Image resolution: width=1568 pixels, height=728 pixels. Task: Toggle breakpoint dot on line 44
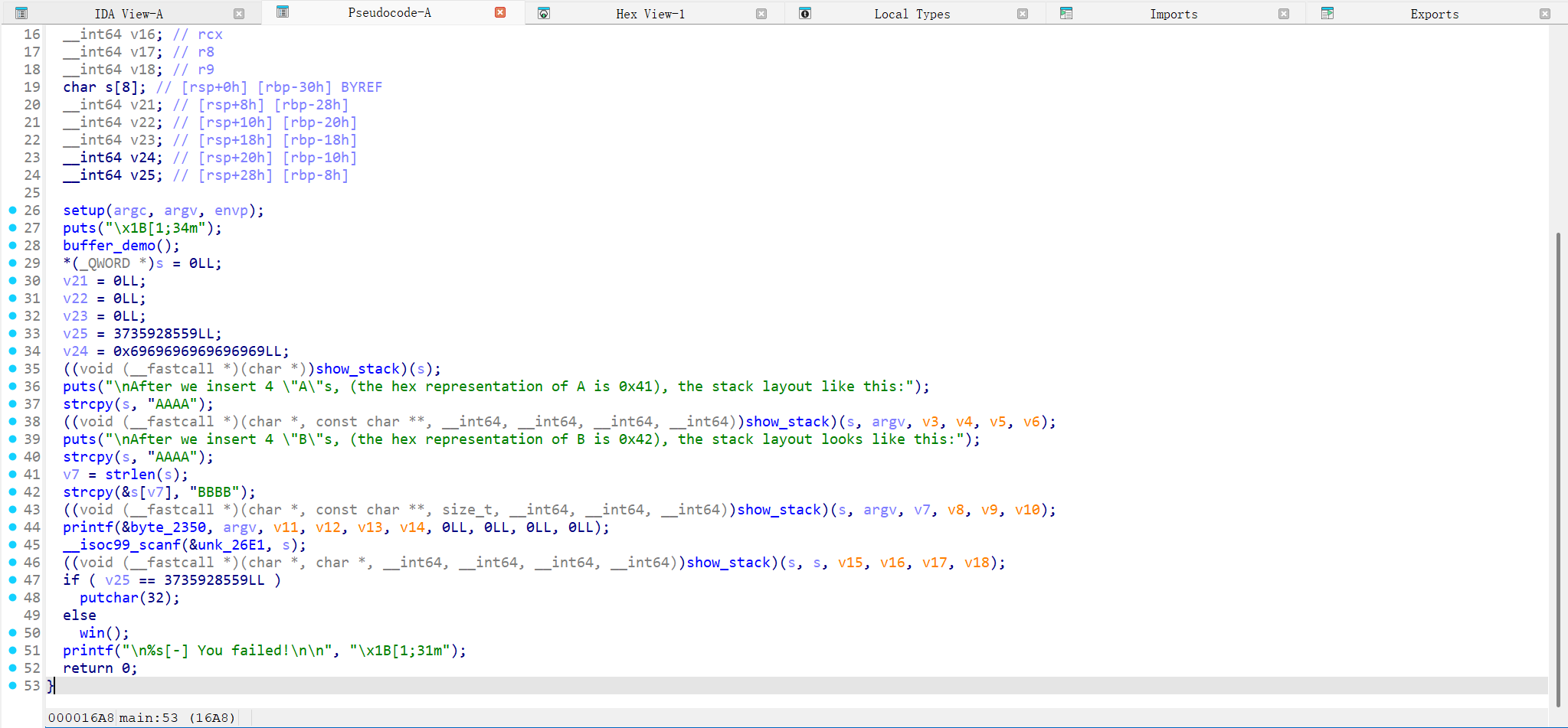(12, 527)
